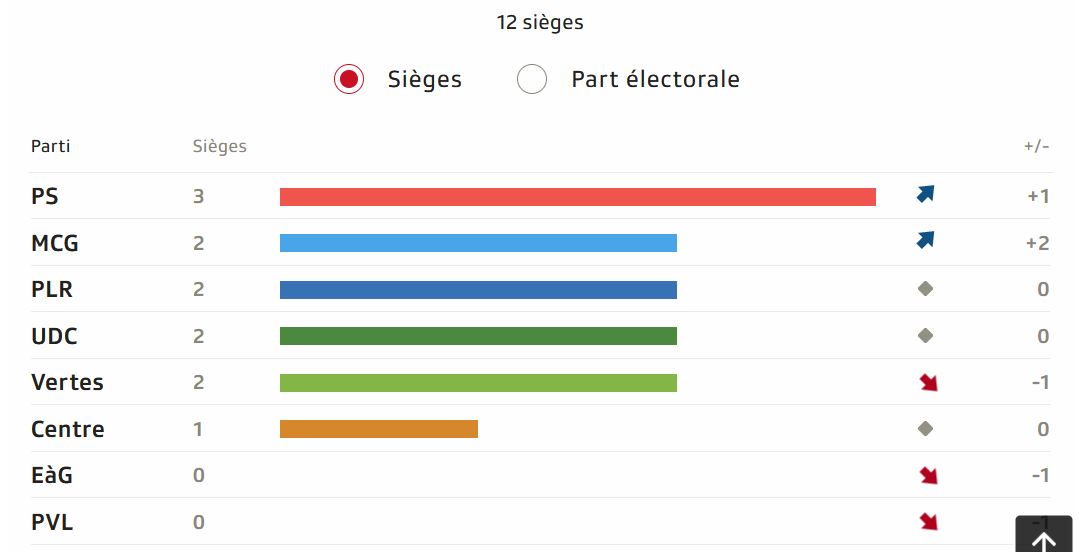This screenshot has height=552, width=1087.
Task: Click the Vertes party name
Action: tap(67, 382)
